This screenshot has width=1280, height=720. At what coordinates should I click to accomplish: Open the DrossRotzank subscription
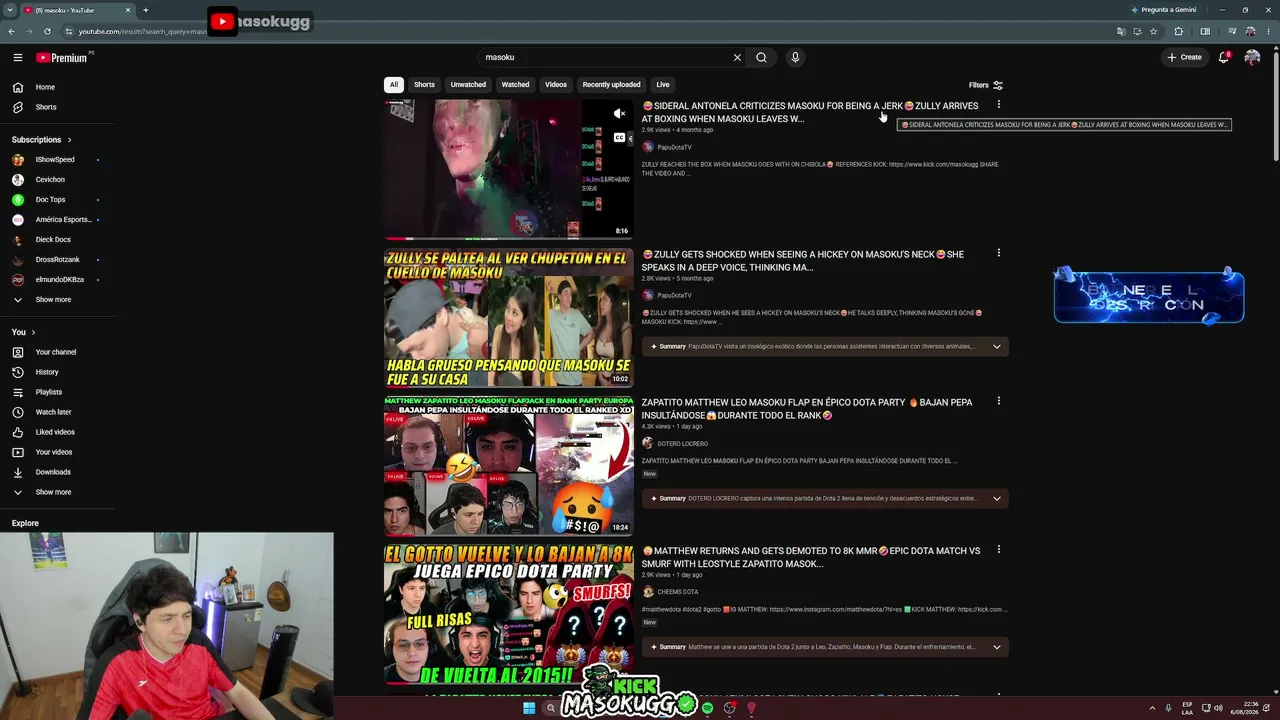[x=57, y=260]
